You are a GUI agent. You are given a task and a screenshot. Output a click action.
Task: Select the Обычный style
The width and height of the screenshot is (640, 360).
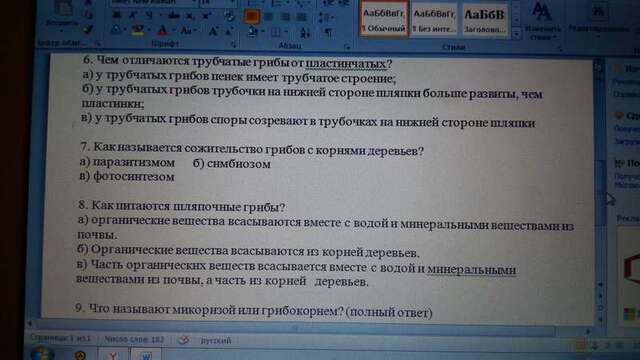384,20
